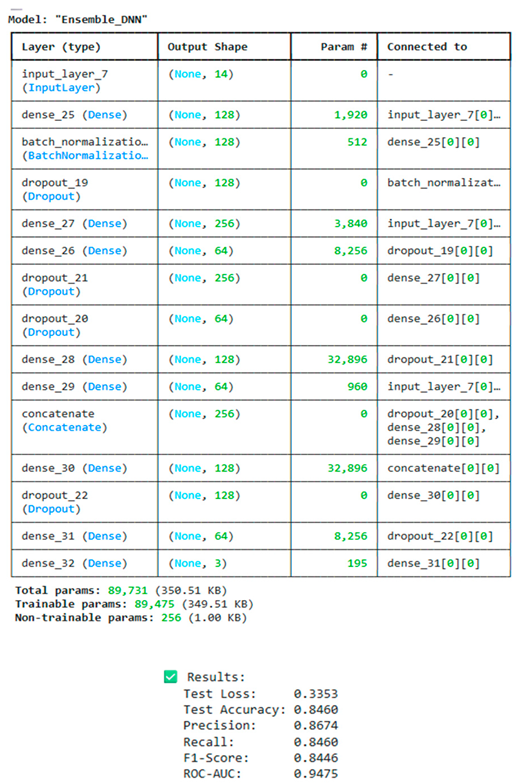Screen dimensions: 518x784
Task: Click "dense_25[0][0]" in the Connected to column
Action: [x=434, y=142]
